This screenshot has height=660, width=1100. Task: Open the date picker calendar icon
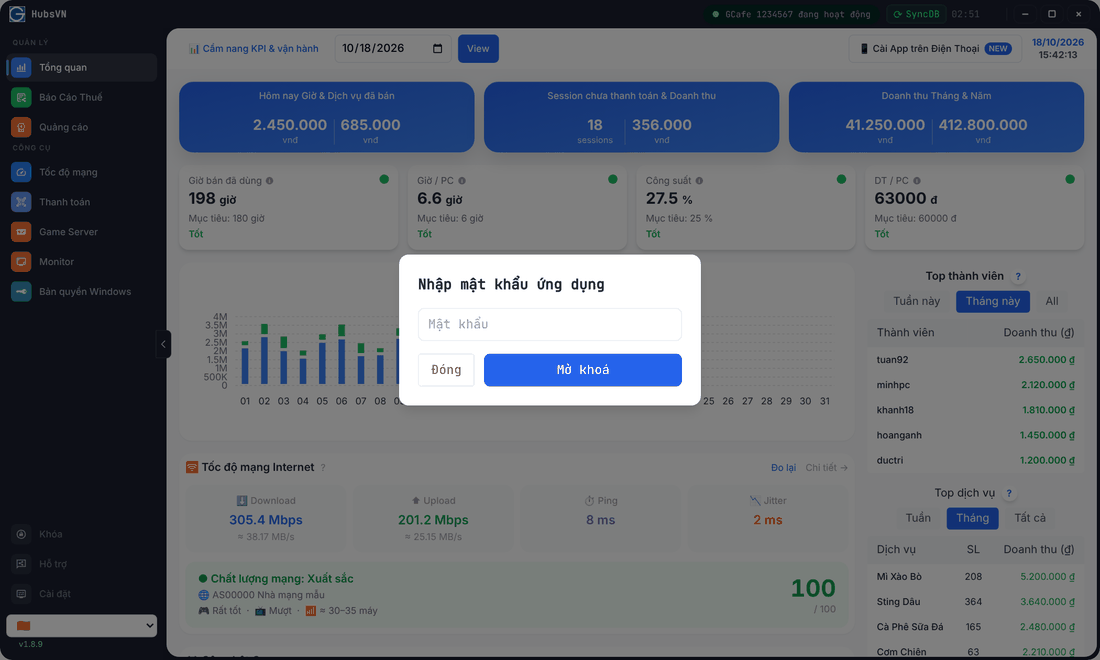tap(438, 48)
